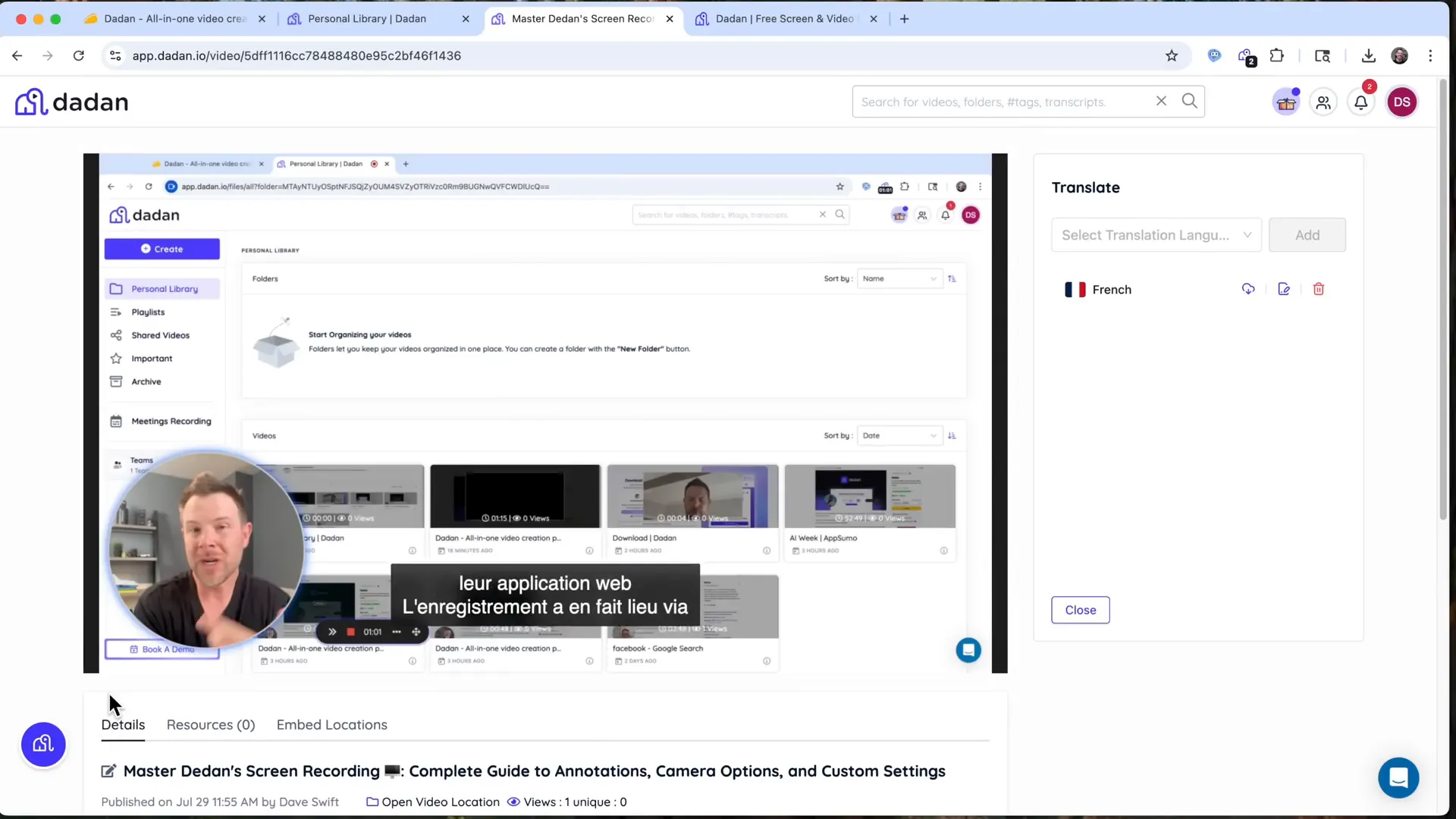
Task: Close the Translate panel
Action: click(x=1080, y=610)
